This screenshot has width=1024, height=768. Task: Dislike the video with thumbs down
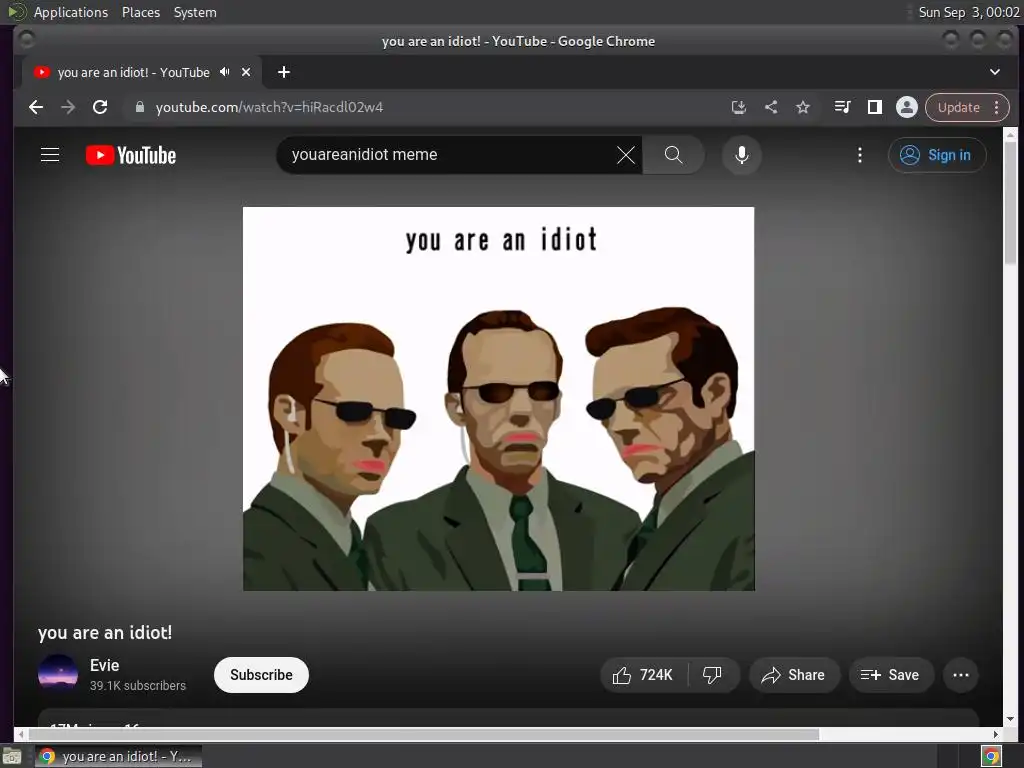click(712, 675)
